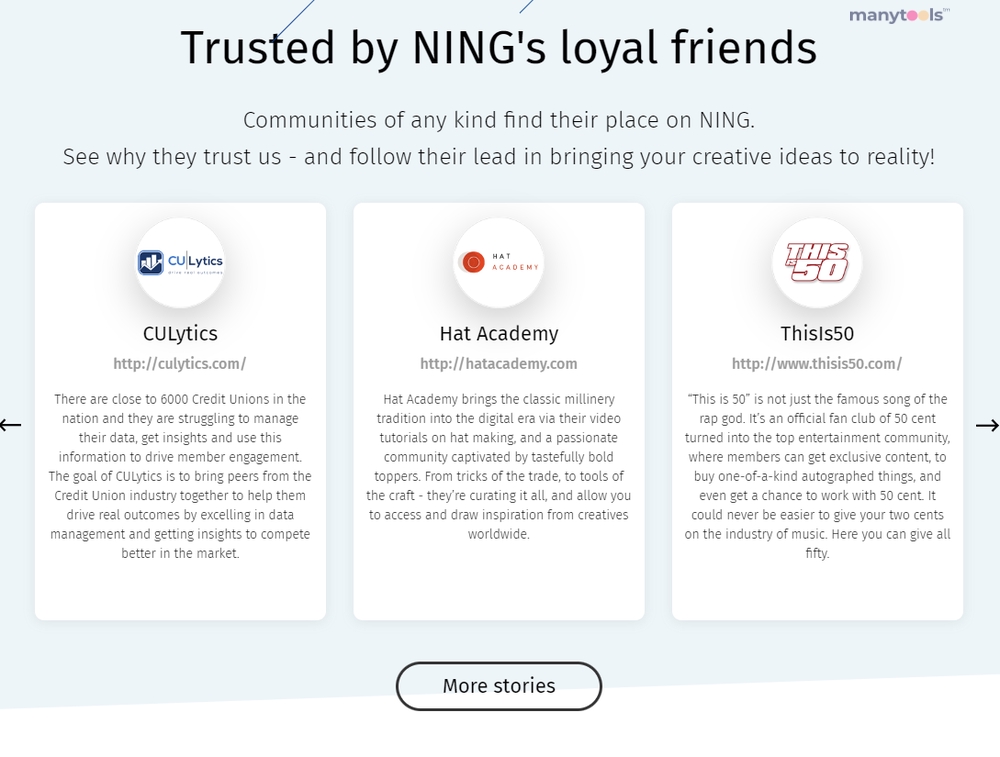Click the Hat Academy description text

[499, 466]
